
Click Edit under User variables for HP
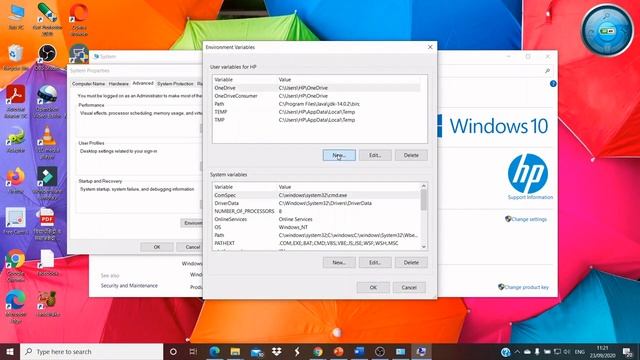click(x=375, y=155)
